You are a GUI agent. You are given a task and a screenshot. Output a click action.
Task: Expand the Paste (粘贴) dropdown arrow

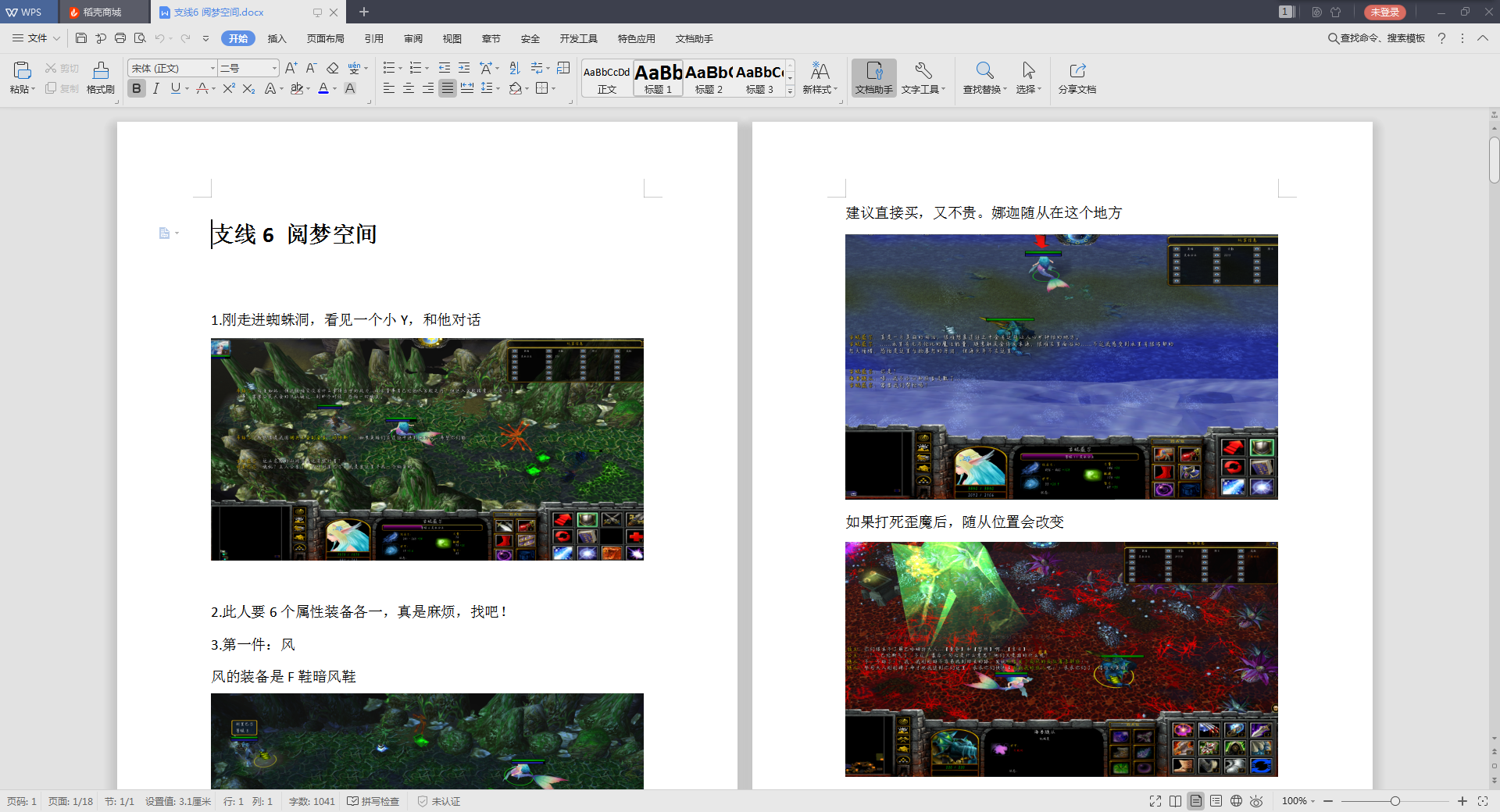pos(34,90)
